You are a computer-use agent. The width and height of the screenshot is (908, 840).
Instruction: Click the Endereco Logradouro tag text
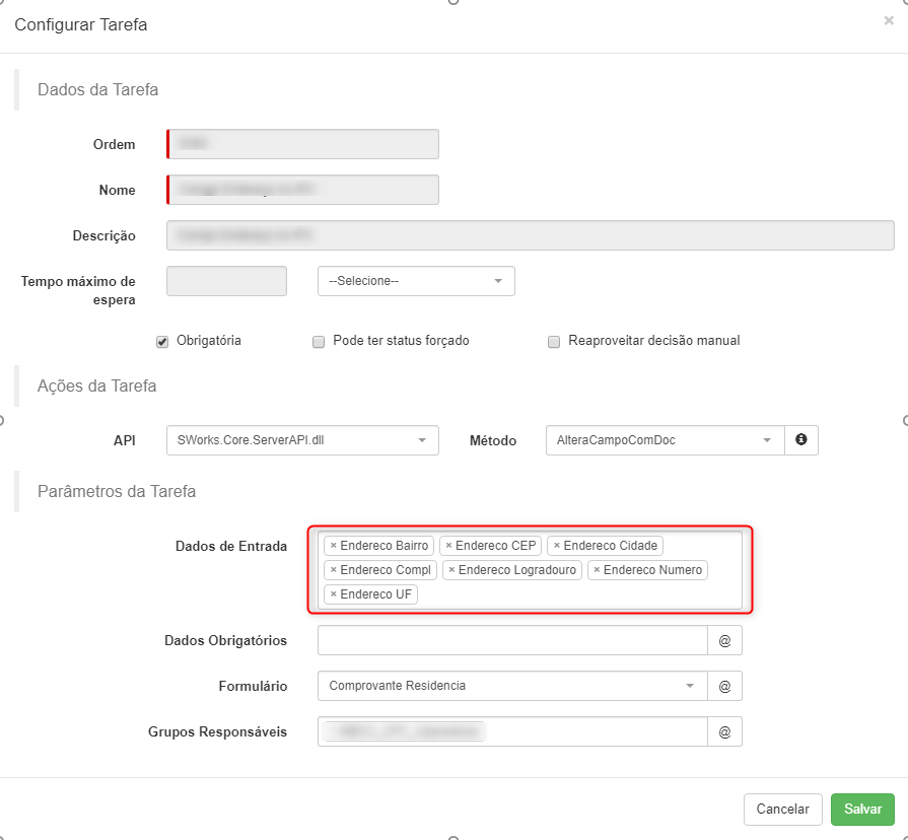click(517, 570)
